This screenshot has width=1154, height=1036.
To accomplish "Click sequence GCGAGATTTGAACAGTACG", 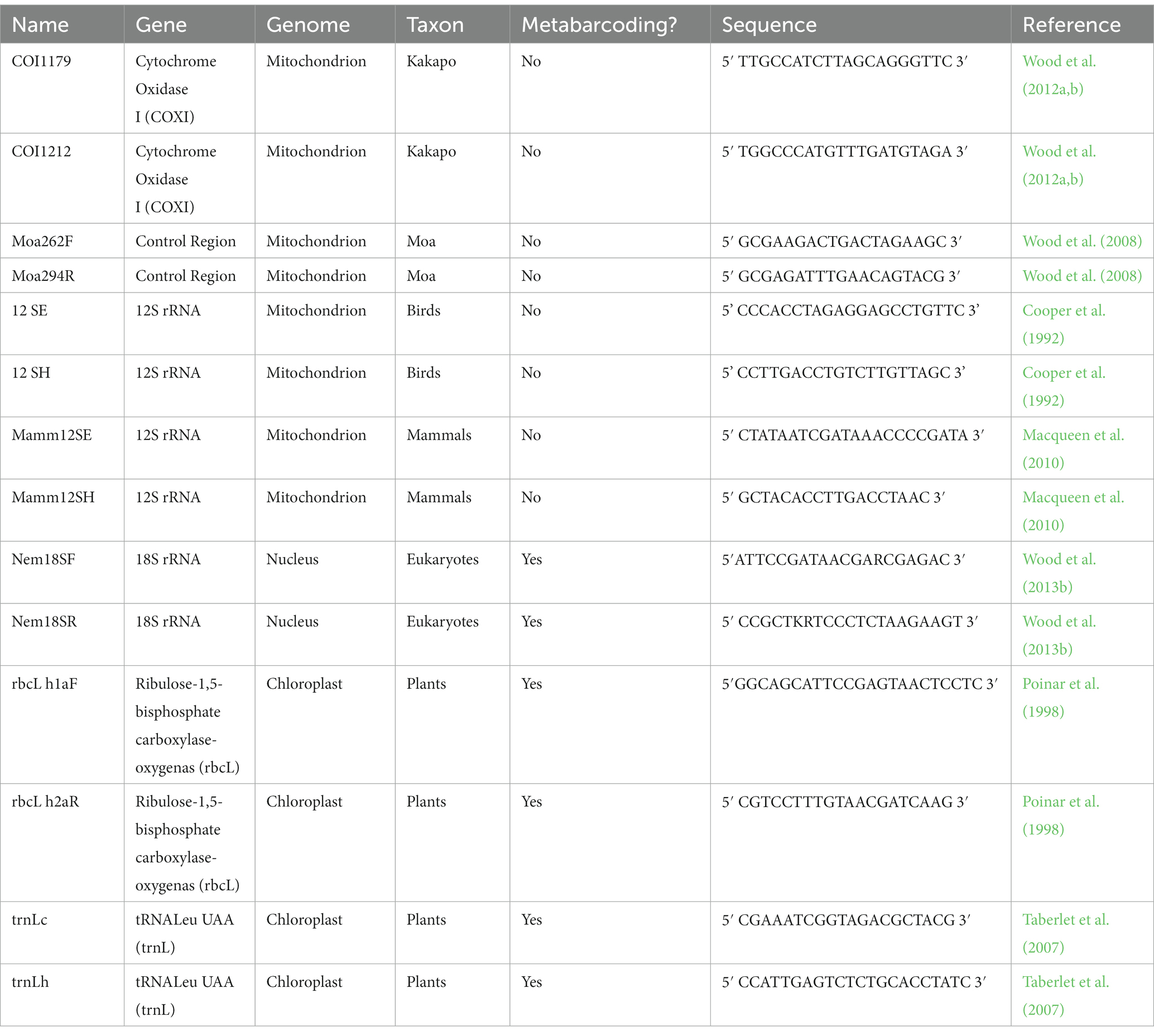I will click(841, 276).
